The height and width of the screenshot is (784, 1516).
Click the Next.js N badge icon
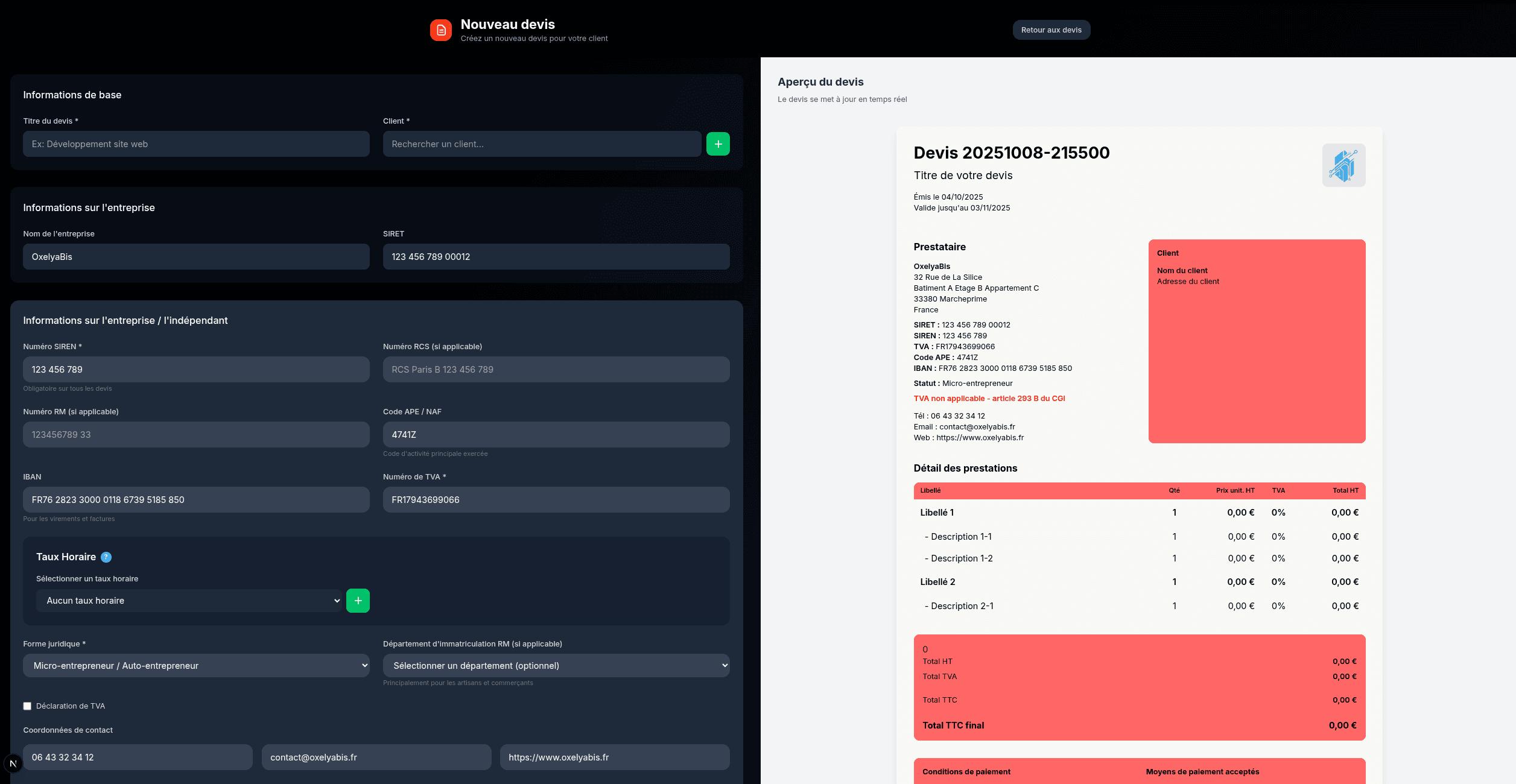pos(13,763)
